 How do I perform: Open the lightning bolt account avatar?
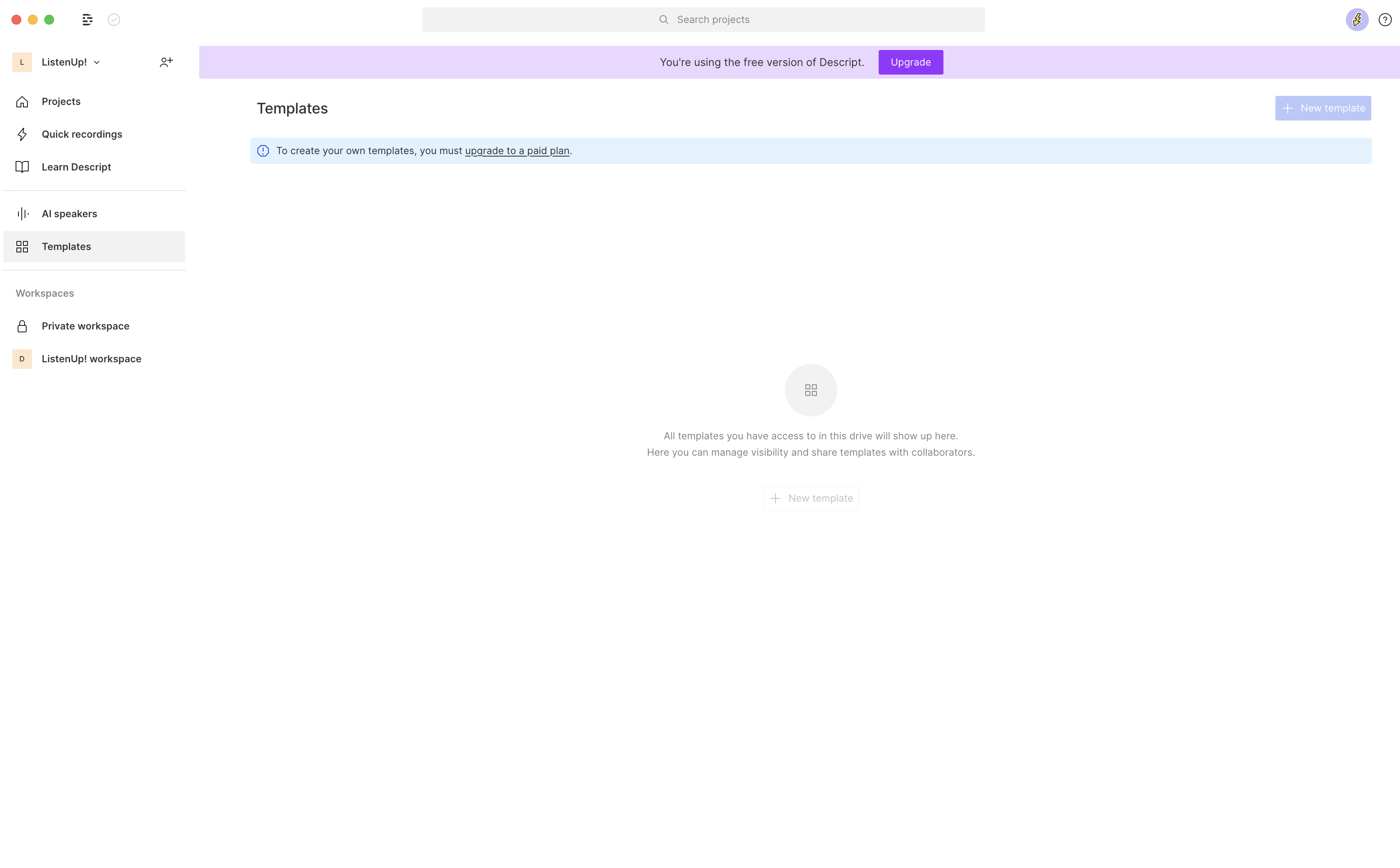tap(1357, 20)
